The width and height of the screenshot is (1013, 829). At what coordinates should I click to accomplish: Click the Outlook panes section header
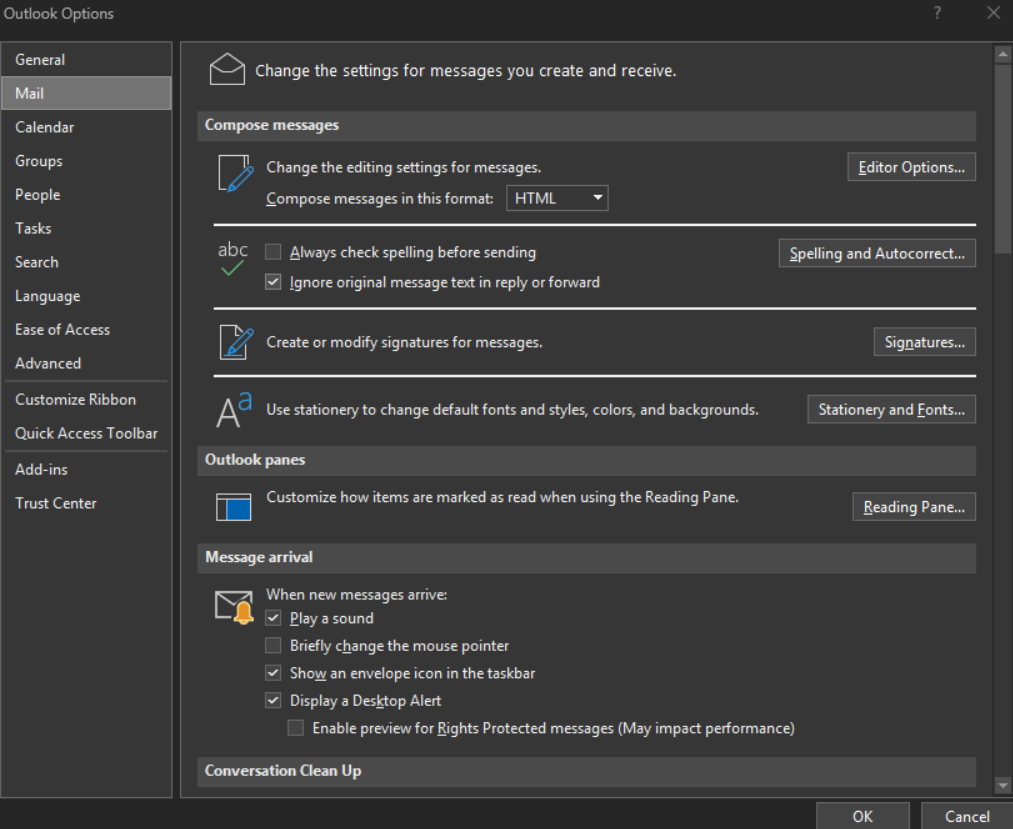pos(586,460)
